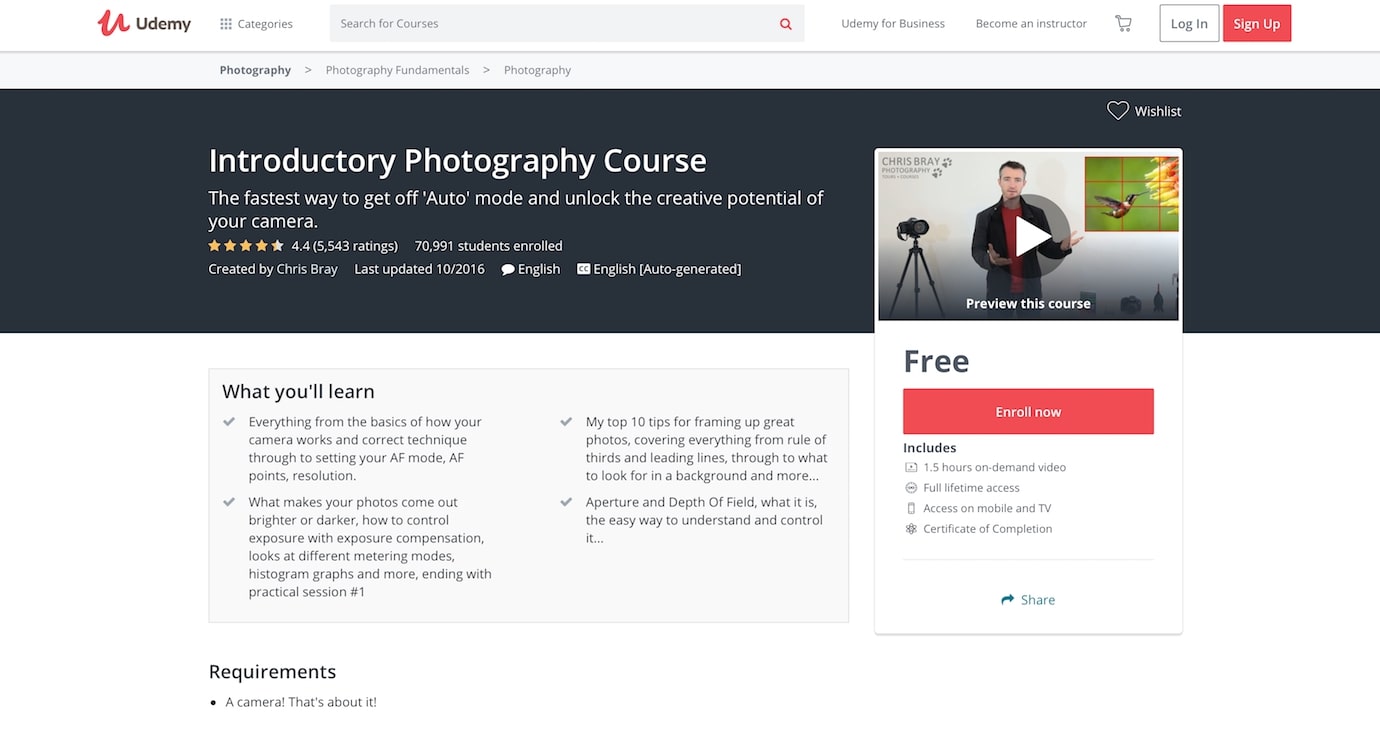The height and width of the screenshot is (730, 1380).
Task: Click the Enroll now button
Action: [x=1028, y=411]
